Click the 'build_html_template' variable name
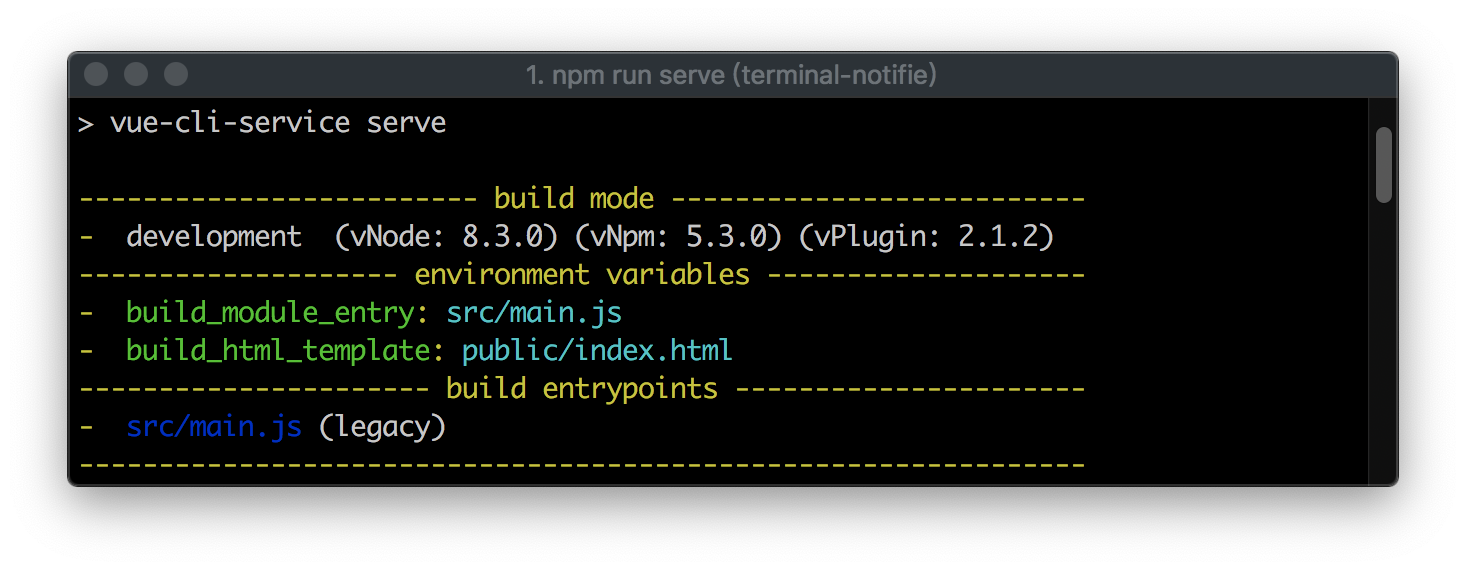The image size is (1466, 570). (x=278, y=351)
